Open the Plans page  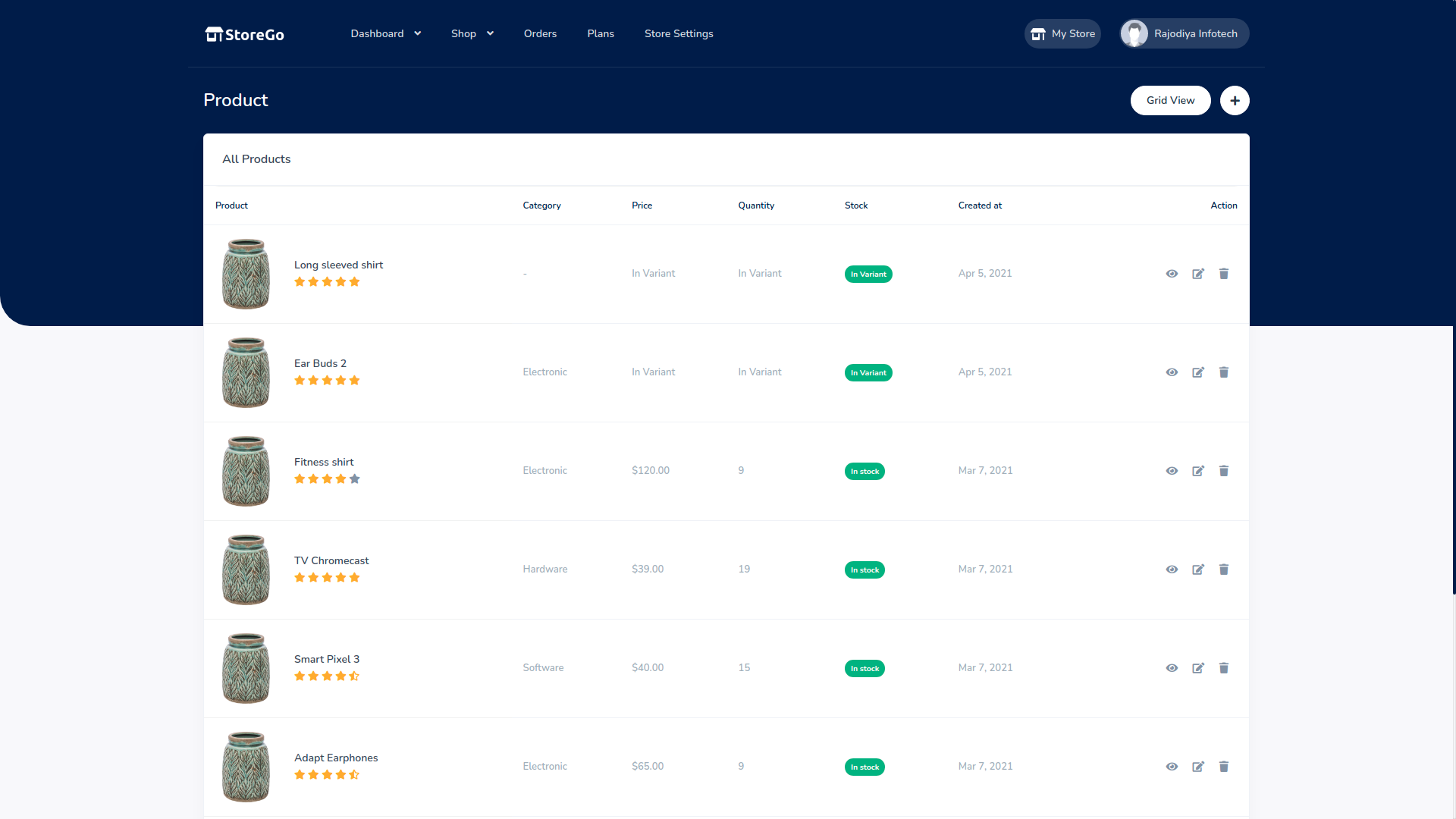pyautogui.click(x=601, y=33)
